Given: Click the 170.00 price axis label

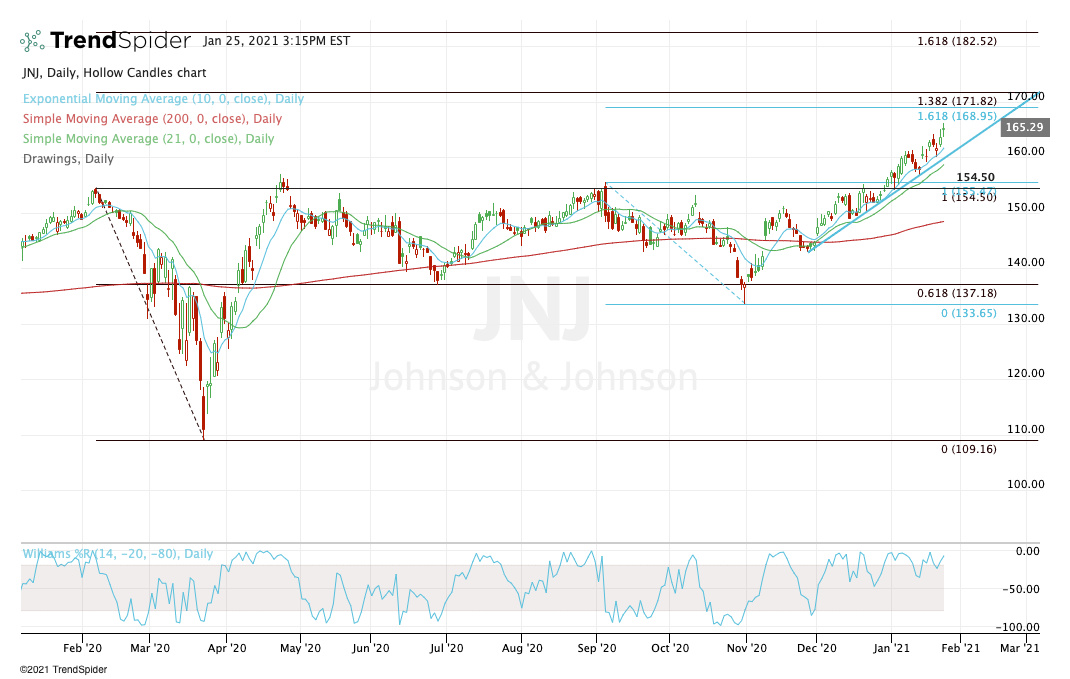Looking at the screenshot, I should (1026, 96).
